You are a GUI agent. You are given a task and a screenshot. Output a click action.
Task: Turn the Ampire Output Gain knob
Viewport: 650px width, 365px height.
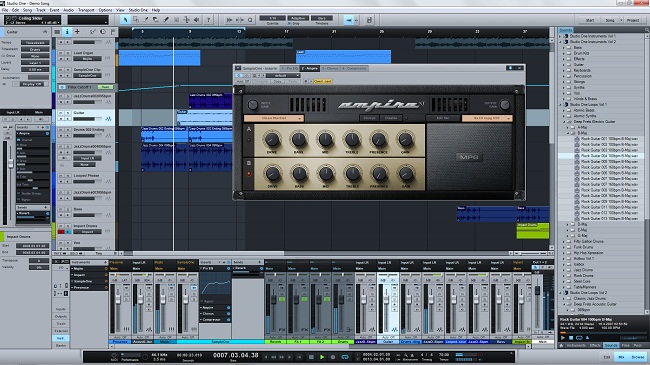504,105
